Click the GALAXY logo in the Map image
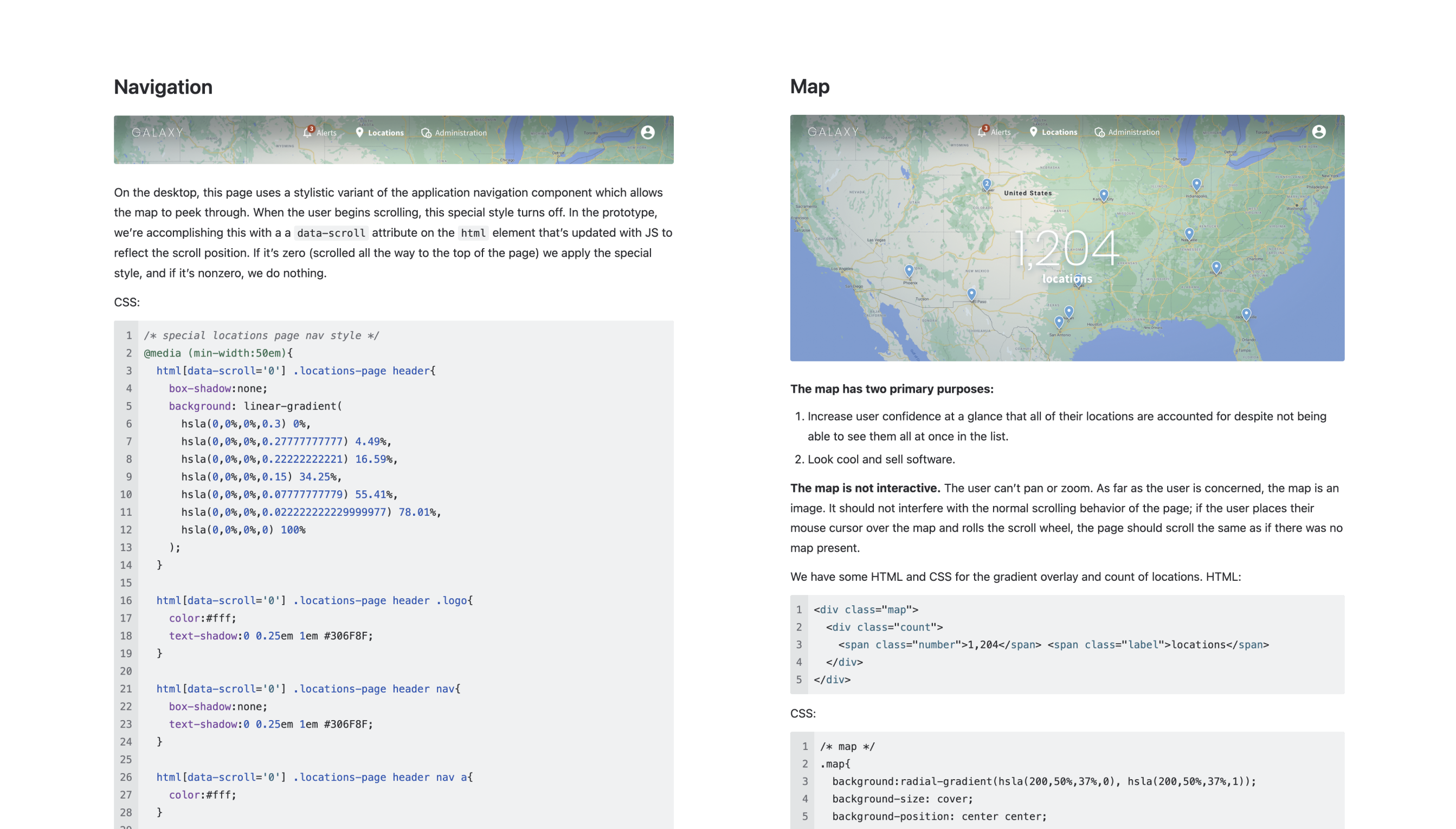 point(833,132)
